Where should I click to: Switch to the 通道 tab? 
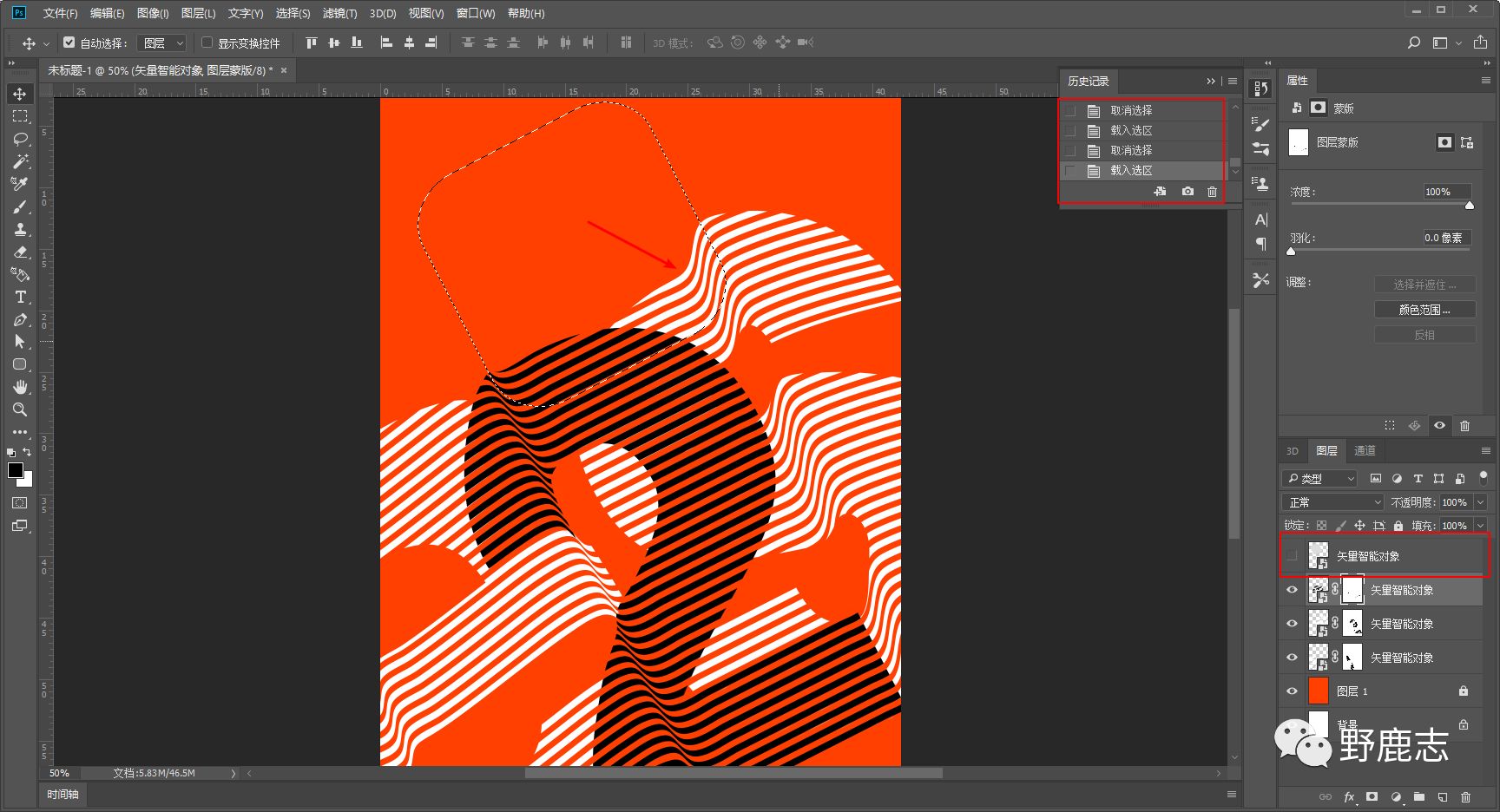point(1365,450)
